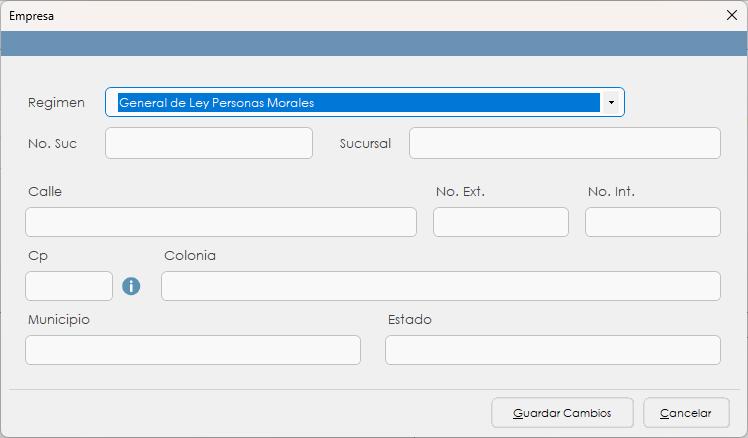This screenshot has width=748, height=438.
Task: Focus the Estado input field
Action: 552,350
